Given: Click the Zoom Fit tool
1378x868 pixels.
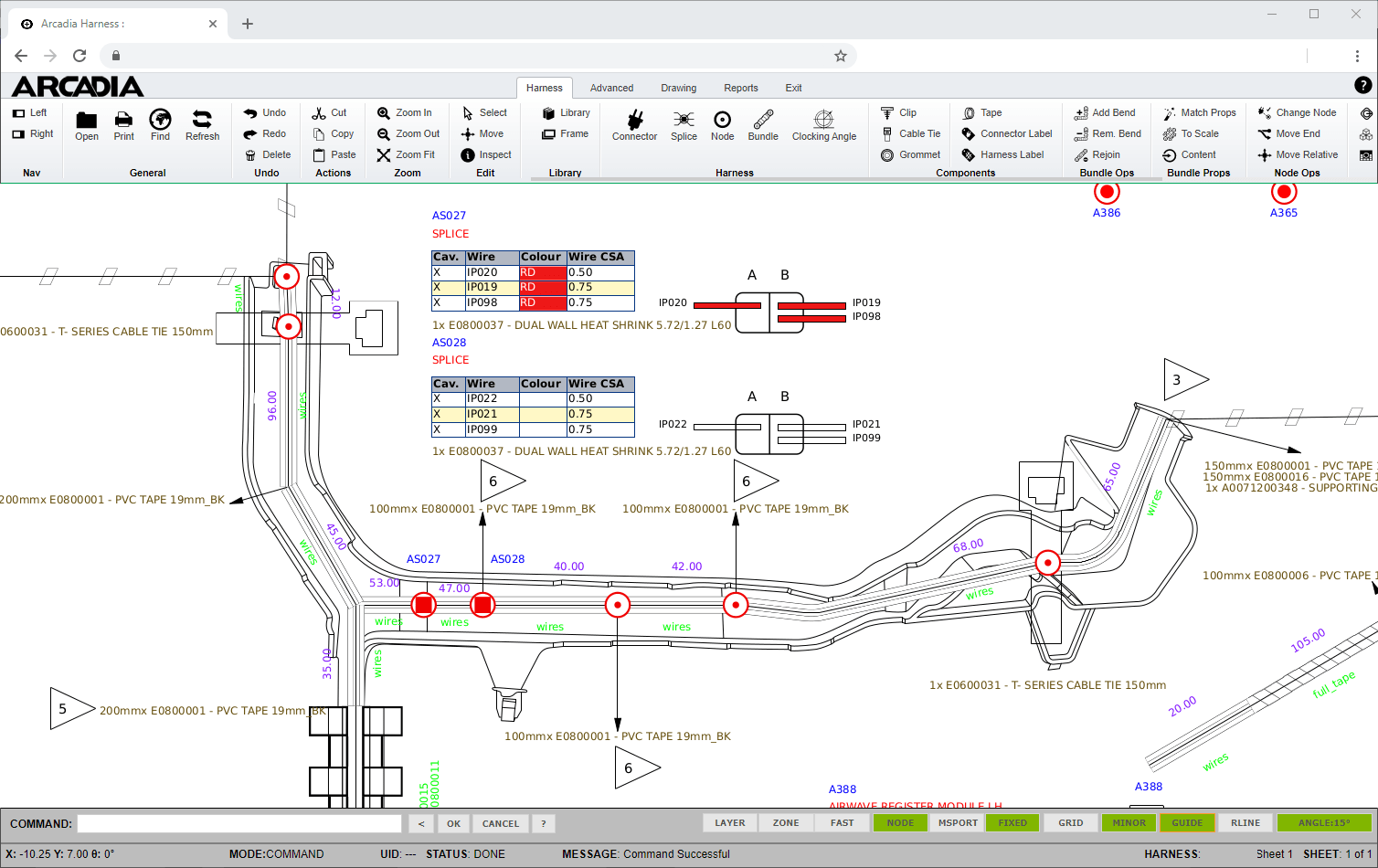Looking at the screenshot, I should (407, 155).
